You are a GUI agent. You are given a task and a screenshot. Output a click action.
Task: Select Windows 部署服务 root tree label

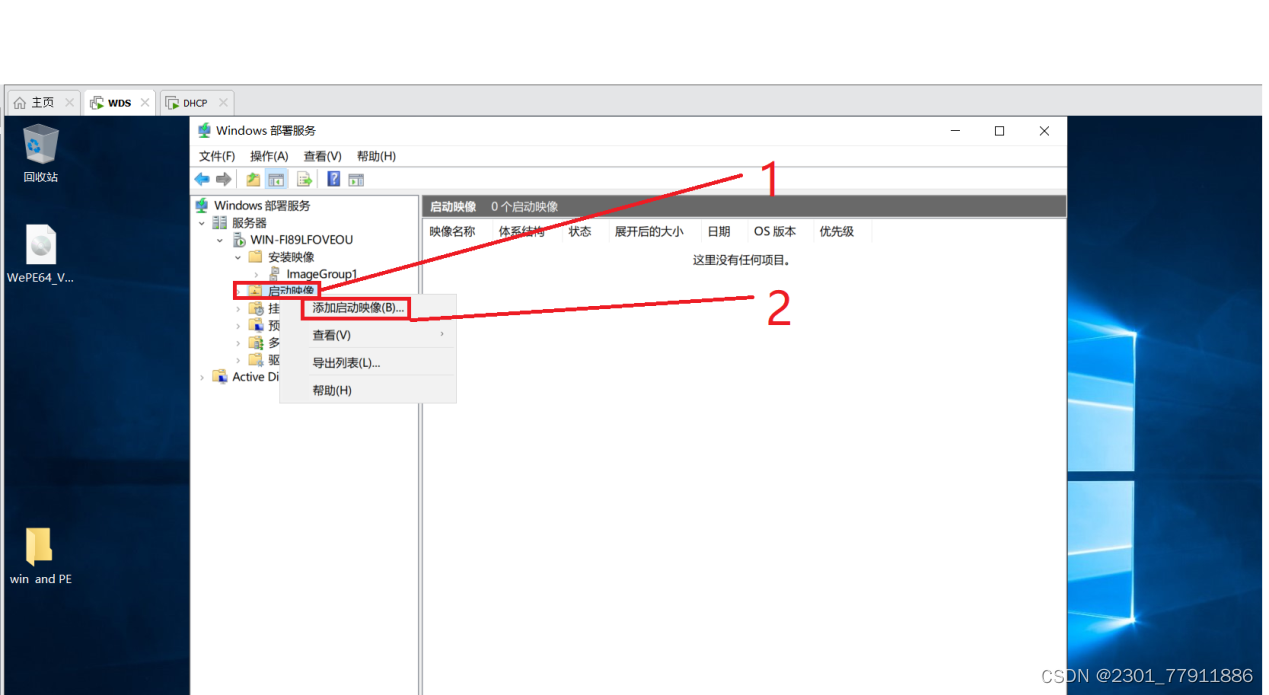click(x=262, y=205)
